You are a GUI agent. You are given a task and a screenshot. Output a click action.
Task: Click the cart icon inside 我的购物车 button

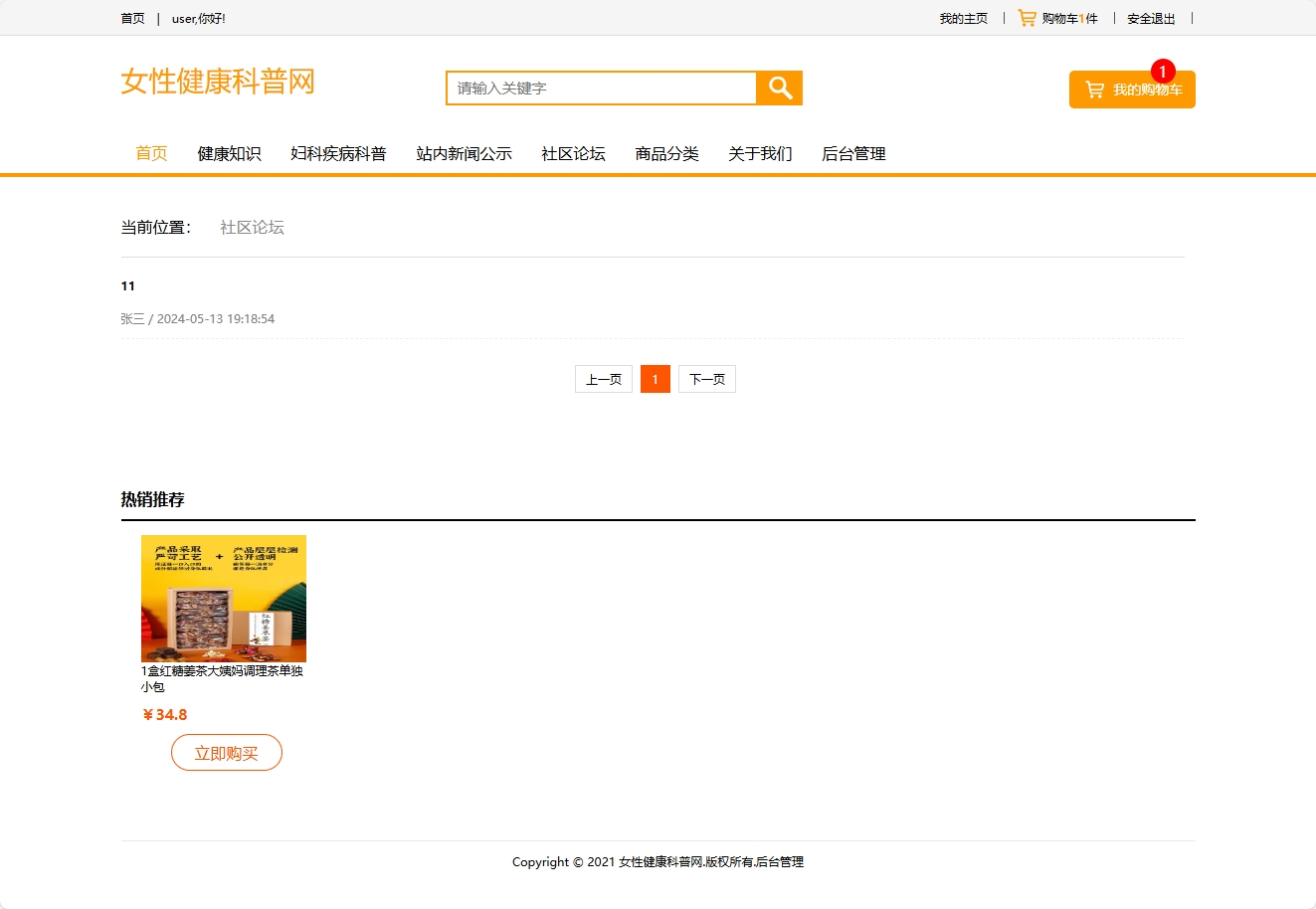[1095, 89]
